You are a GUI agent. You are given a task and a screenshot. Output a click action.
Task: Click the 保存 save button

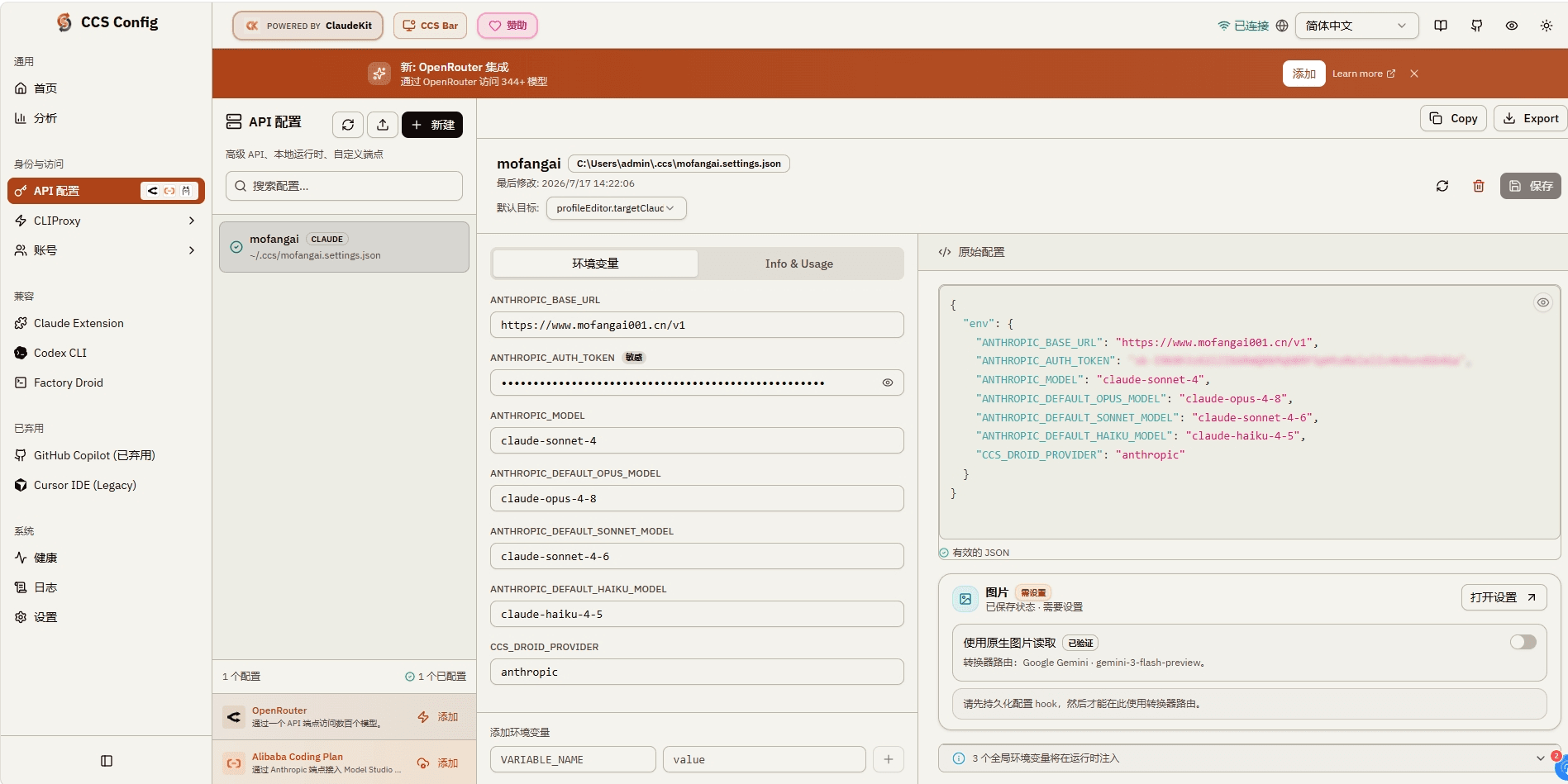coord(1531,186)
